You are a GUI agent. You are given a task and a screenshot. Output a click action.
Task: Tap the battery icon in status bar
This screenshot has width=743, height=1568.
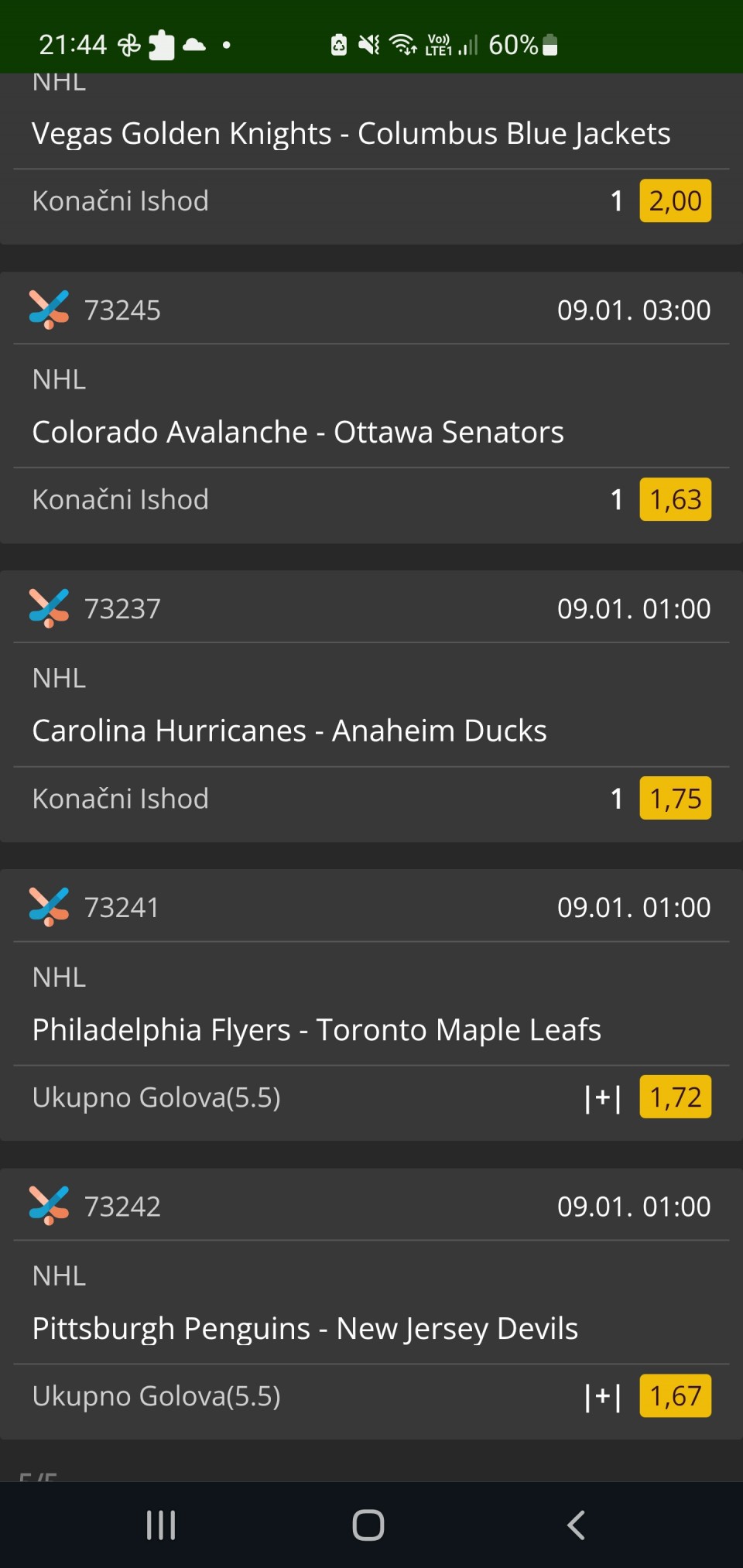[x=550, y=45]
